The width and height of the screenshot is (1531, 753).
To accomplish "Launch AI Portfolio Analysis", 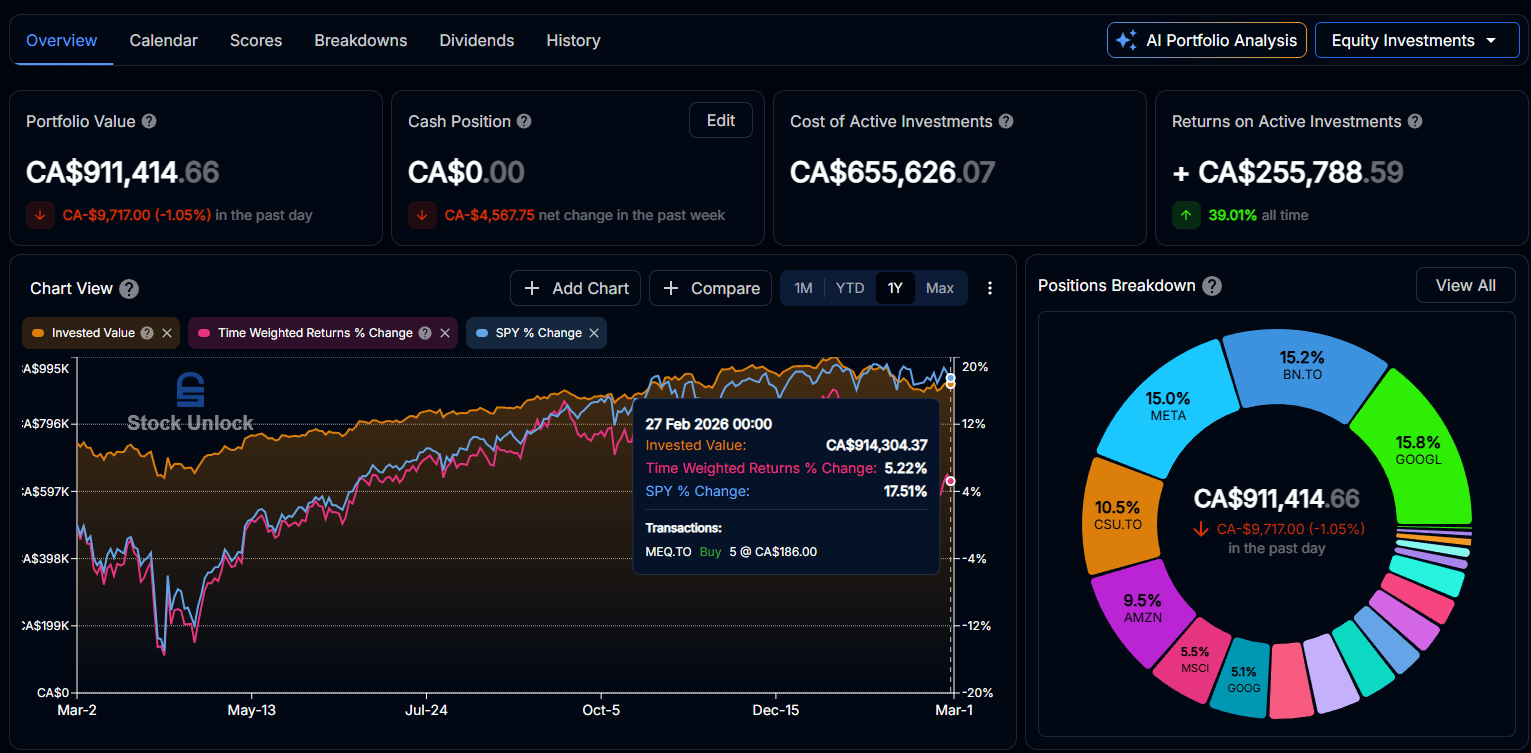I will [1207, 40].
